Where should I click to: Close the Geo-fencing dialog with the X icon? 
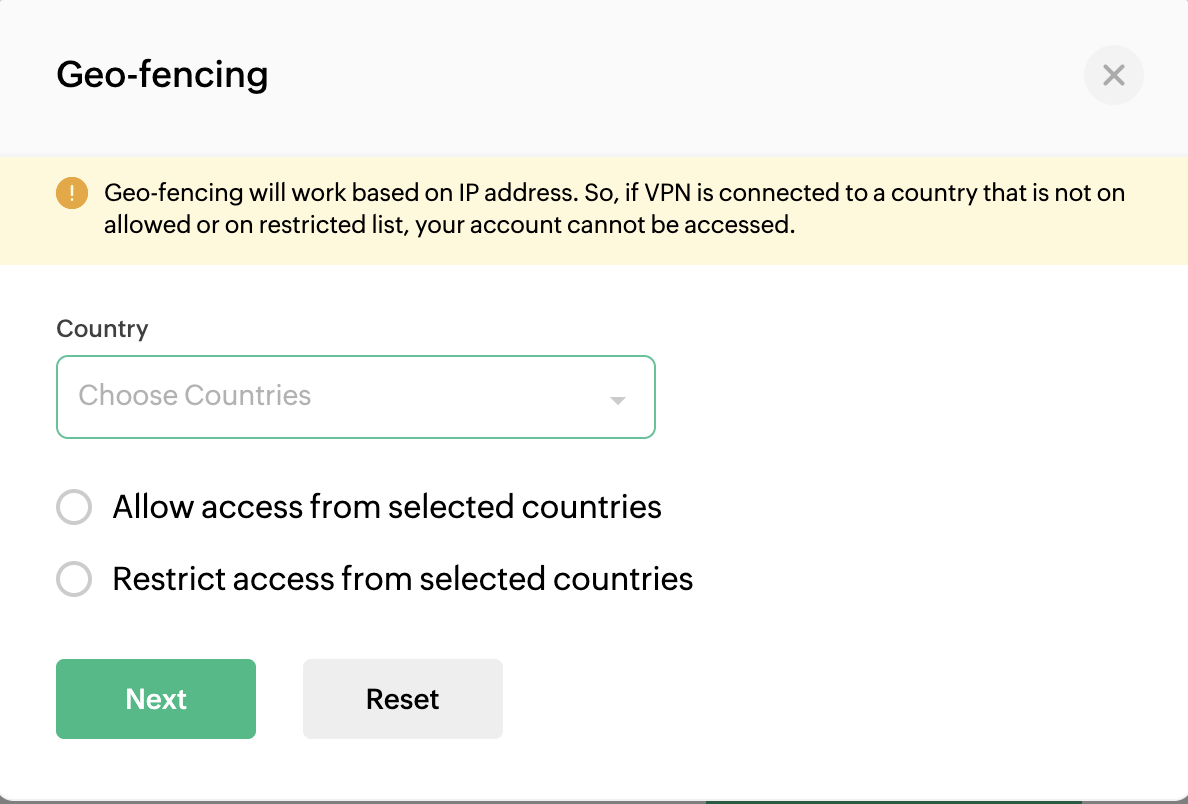pyautogui.click(x=1113, y=75)
